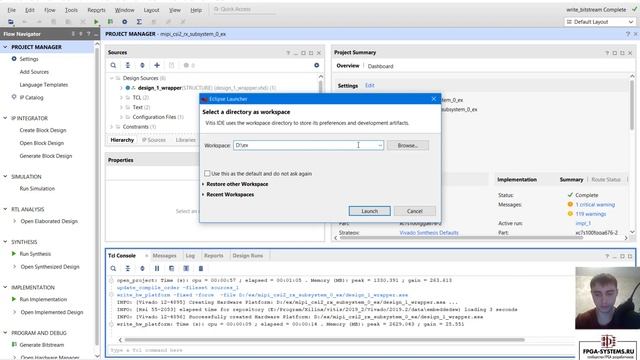The image size is (640, 360).
Task: Open the '1 critical warning' link
Action: [x=595, y=204]
